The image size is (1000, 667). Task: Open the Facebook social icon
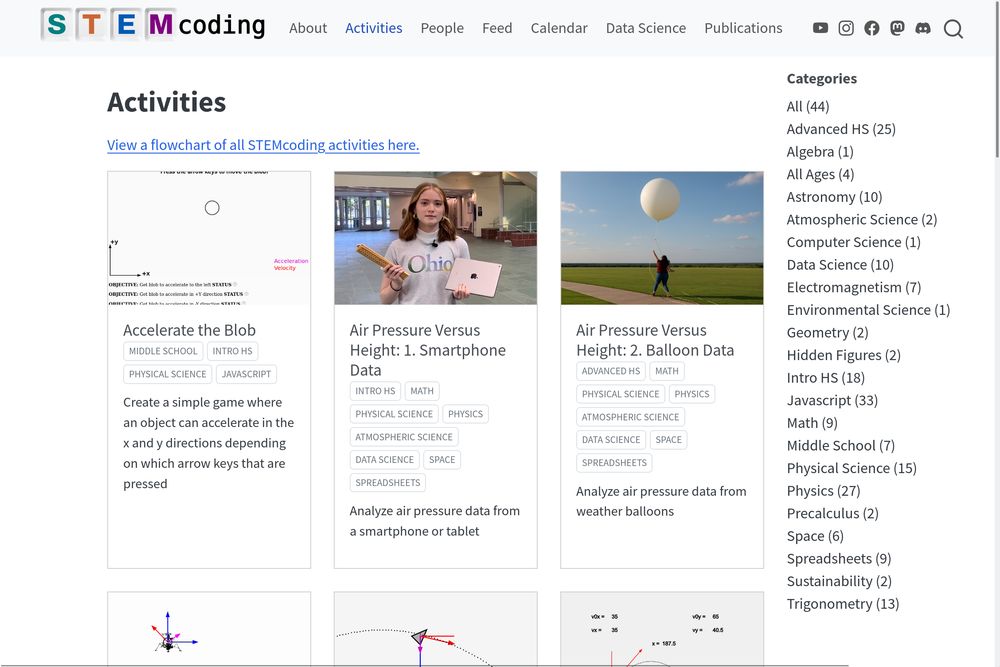[x=871, y=28]
